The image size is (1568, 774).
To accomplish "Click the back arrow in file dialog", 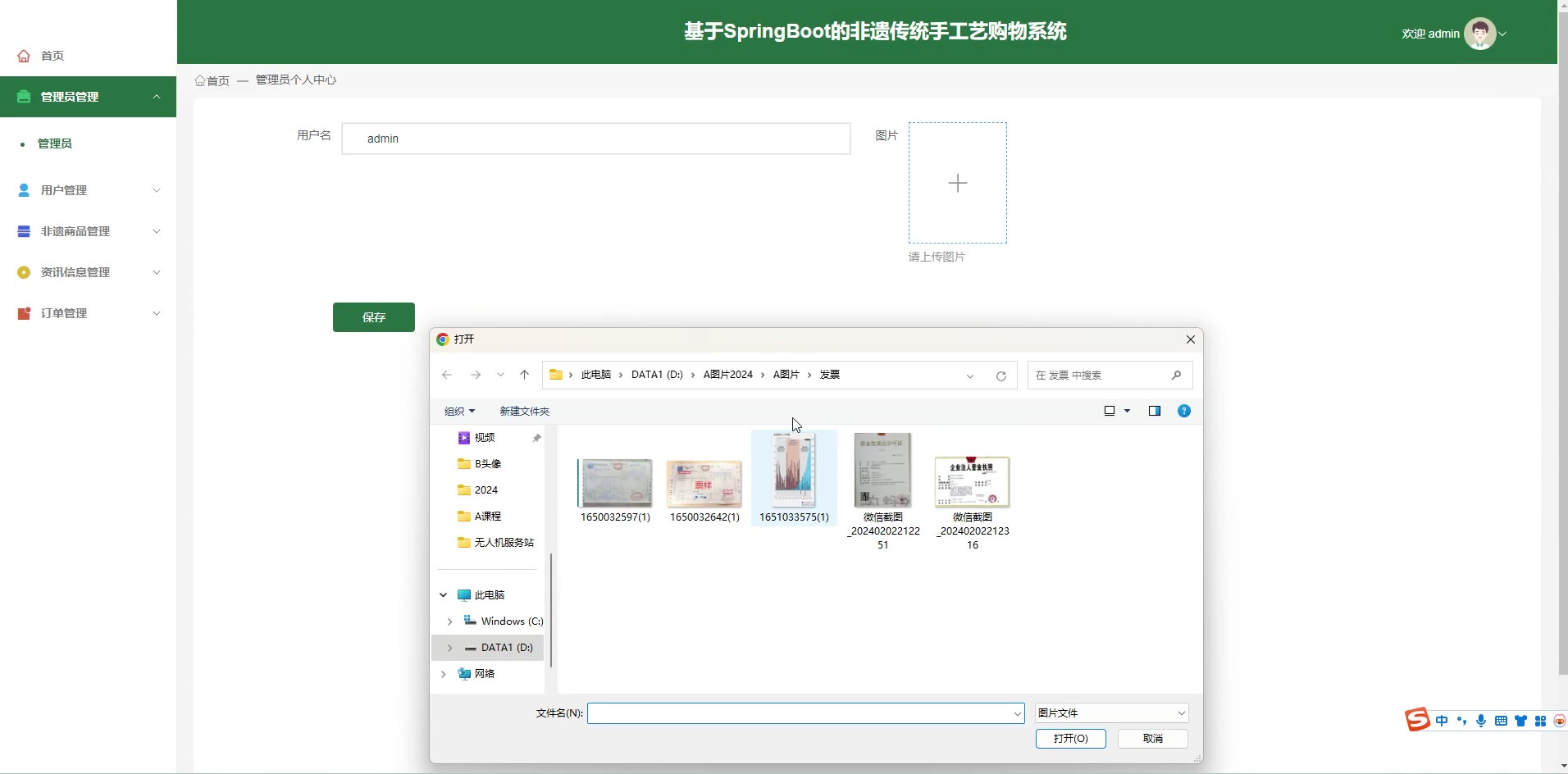I will [x=447, y=375].
